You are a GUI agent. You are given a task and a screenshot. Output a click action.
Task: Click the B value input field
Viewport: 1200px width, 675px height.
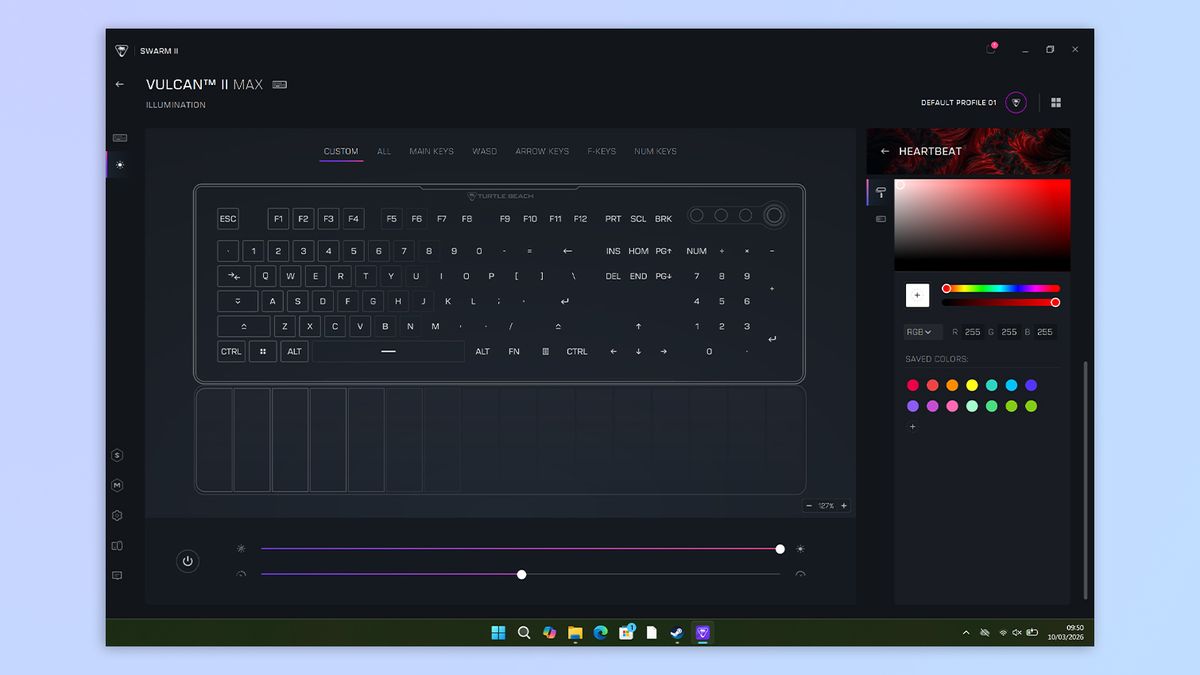point(1044,332)
